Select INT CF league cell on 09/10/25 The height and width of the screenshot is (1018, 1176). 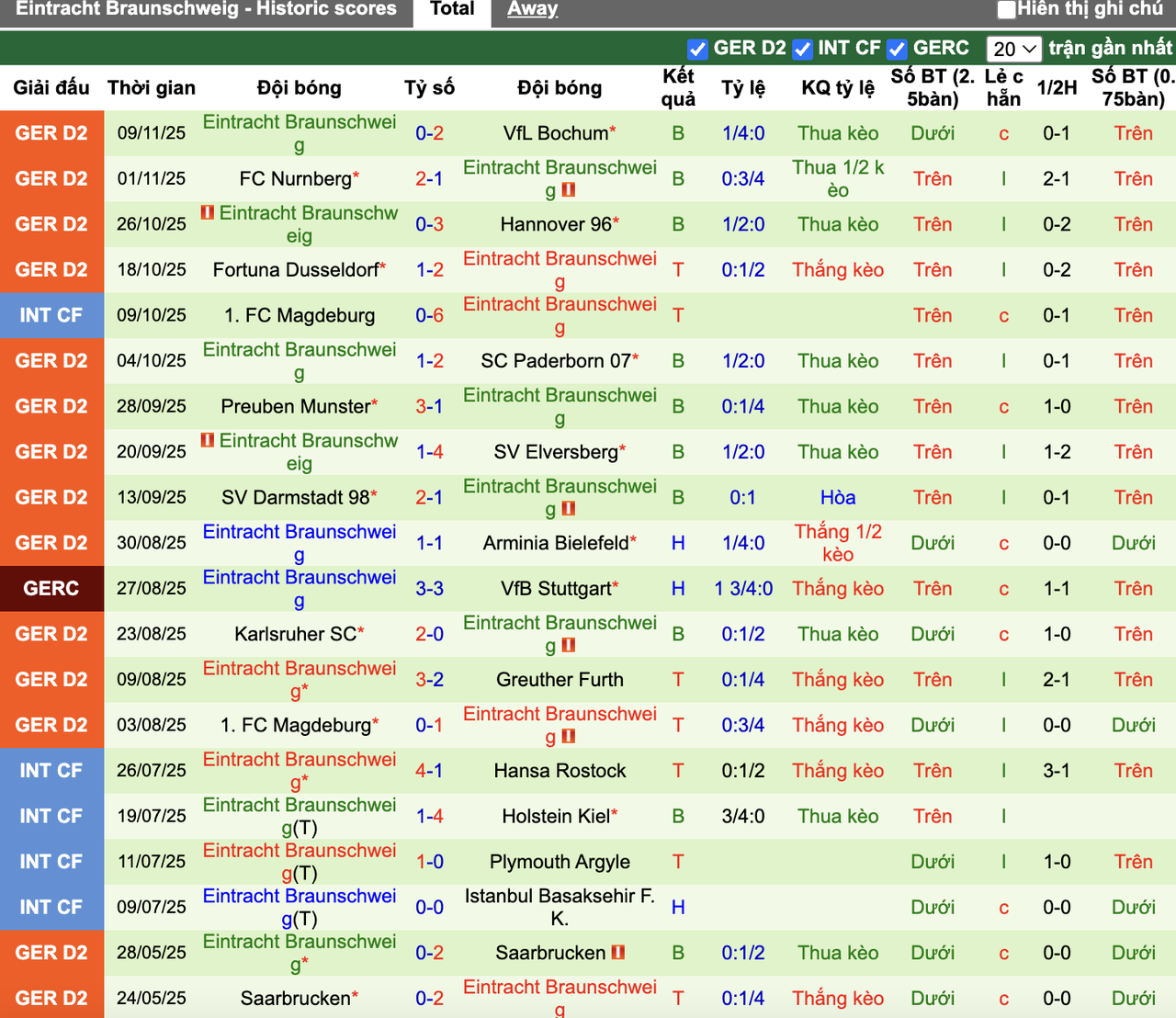click(x=51, y=315)
